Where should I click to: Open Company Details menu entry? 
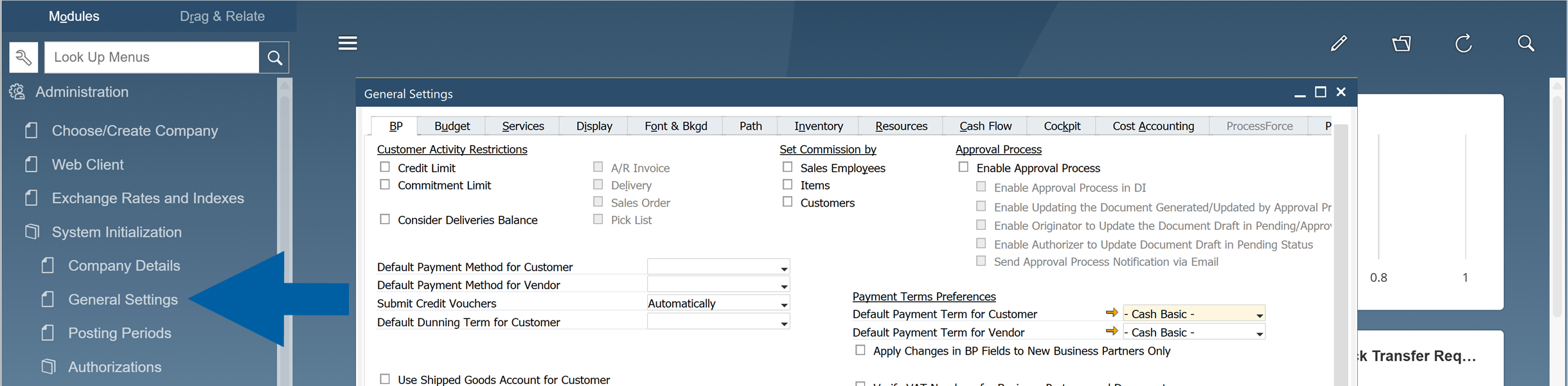point(124,265)
